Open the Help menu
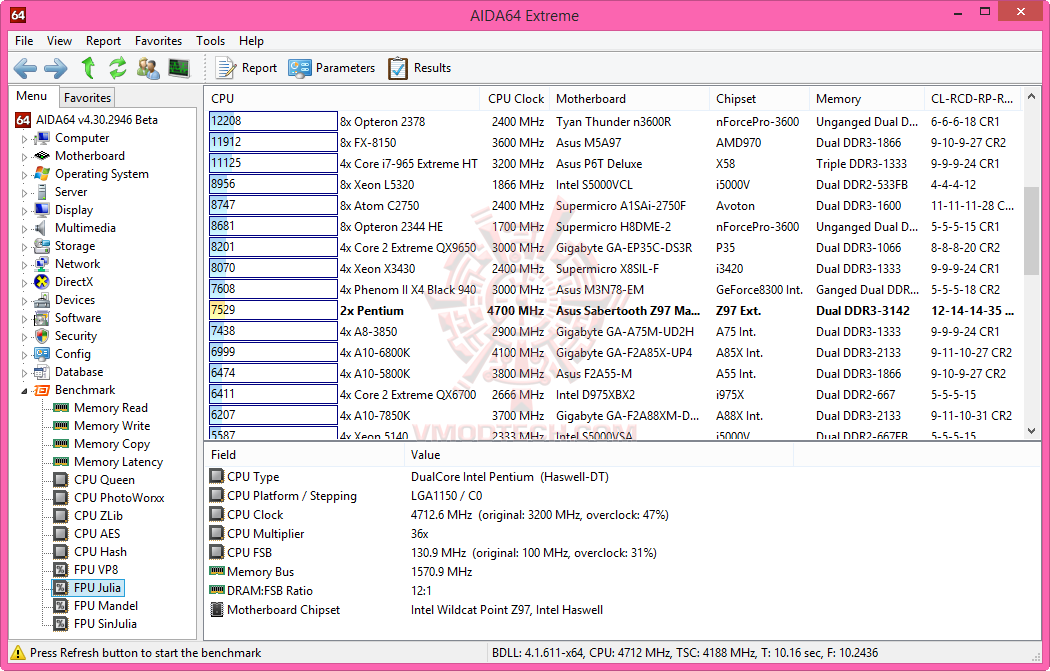Screen dimensions: 1050x671 [x=251, y=41]
